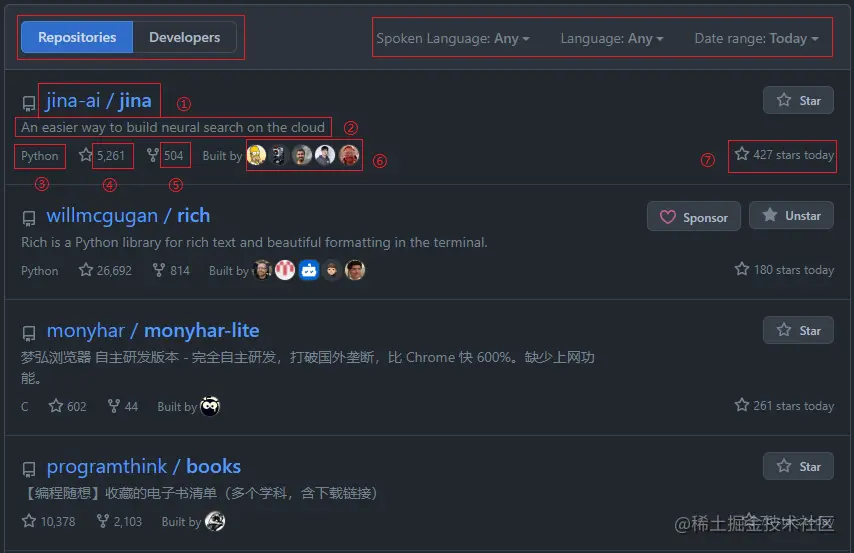Viewport: 854px width, 553px height.
Task: Open the monyhar / monyhar-lite repository link
Action: point(153,330)
